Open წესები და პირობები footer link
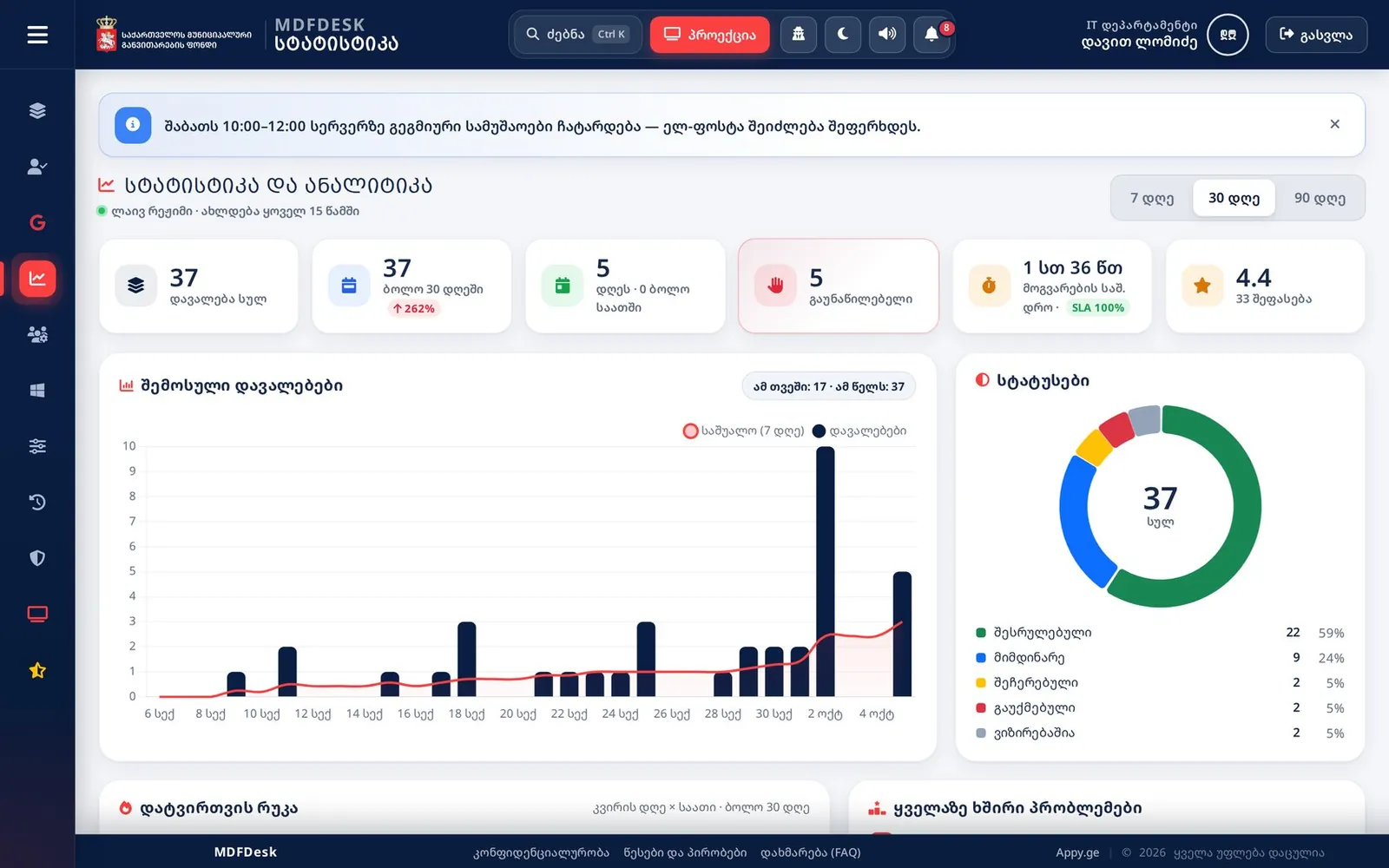 coord(685,852)
